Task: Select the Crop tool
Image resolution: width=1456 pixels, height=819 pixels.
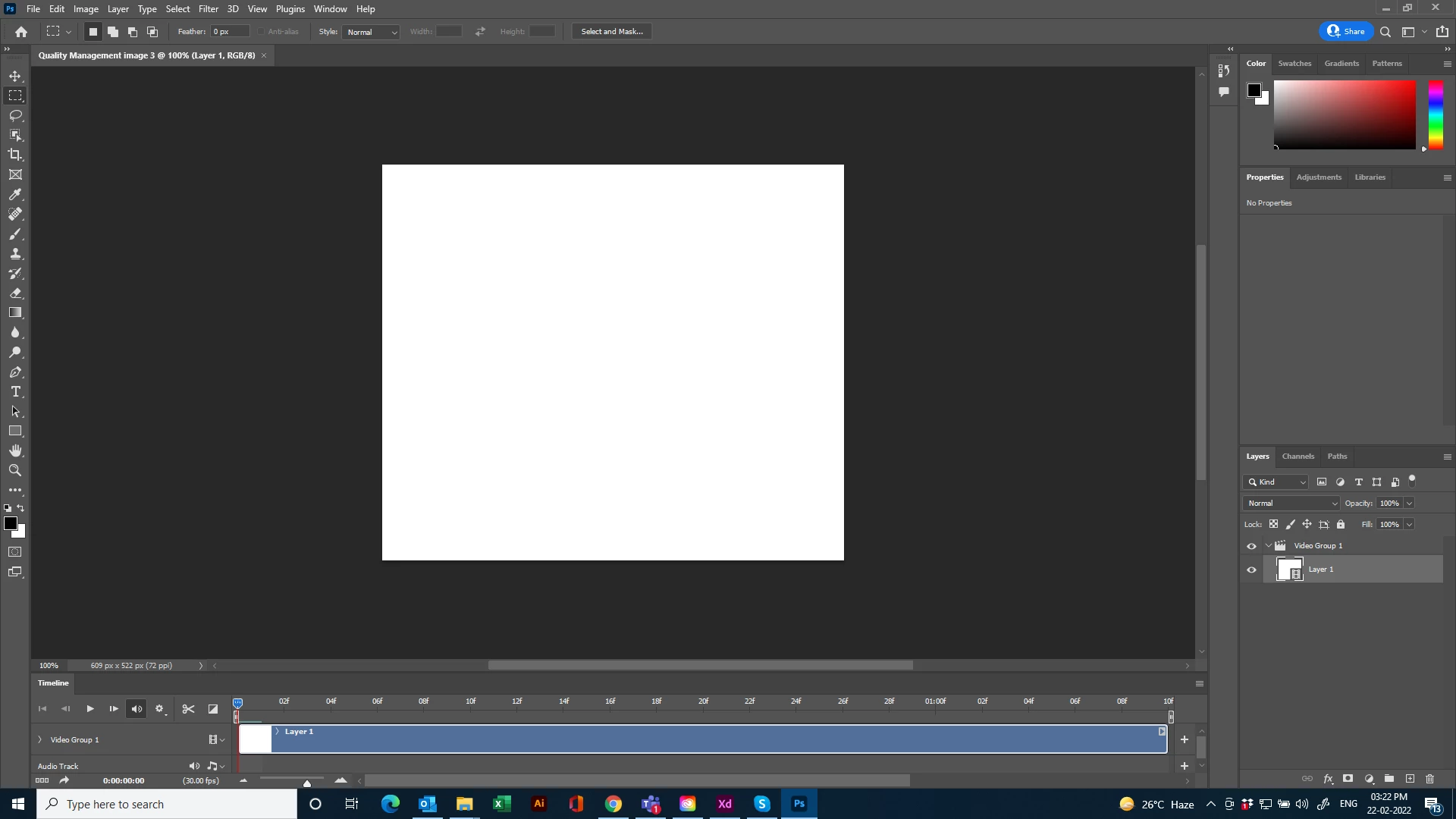Action: tap(15, 155)
